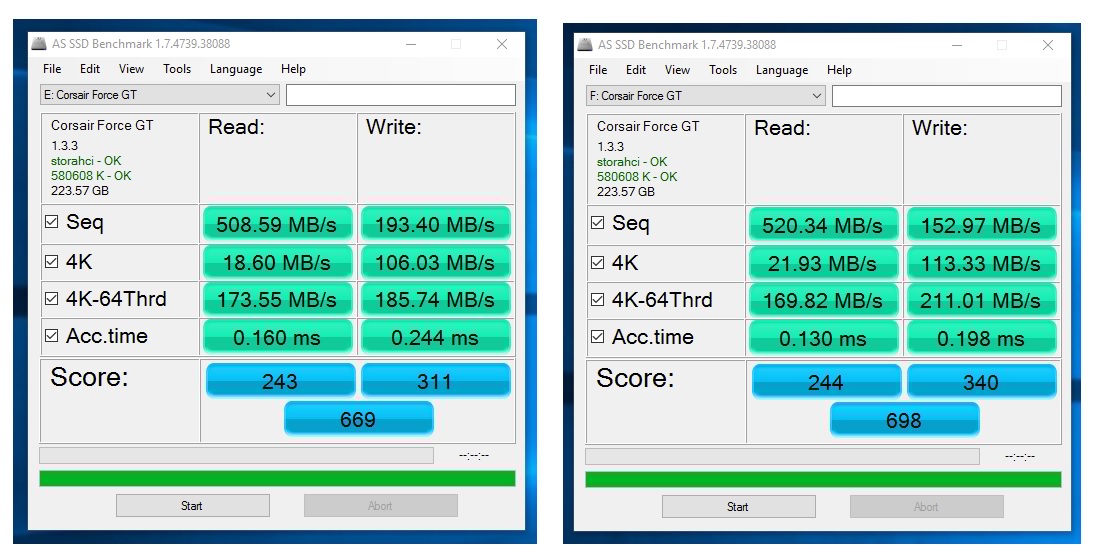This screenshot has width=1105, height=557.
Task: Click the 0.160 ms read access time
Action: click(x=278, y=337)
